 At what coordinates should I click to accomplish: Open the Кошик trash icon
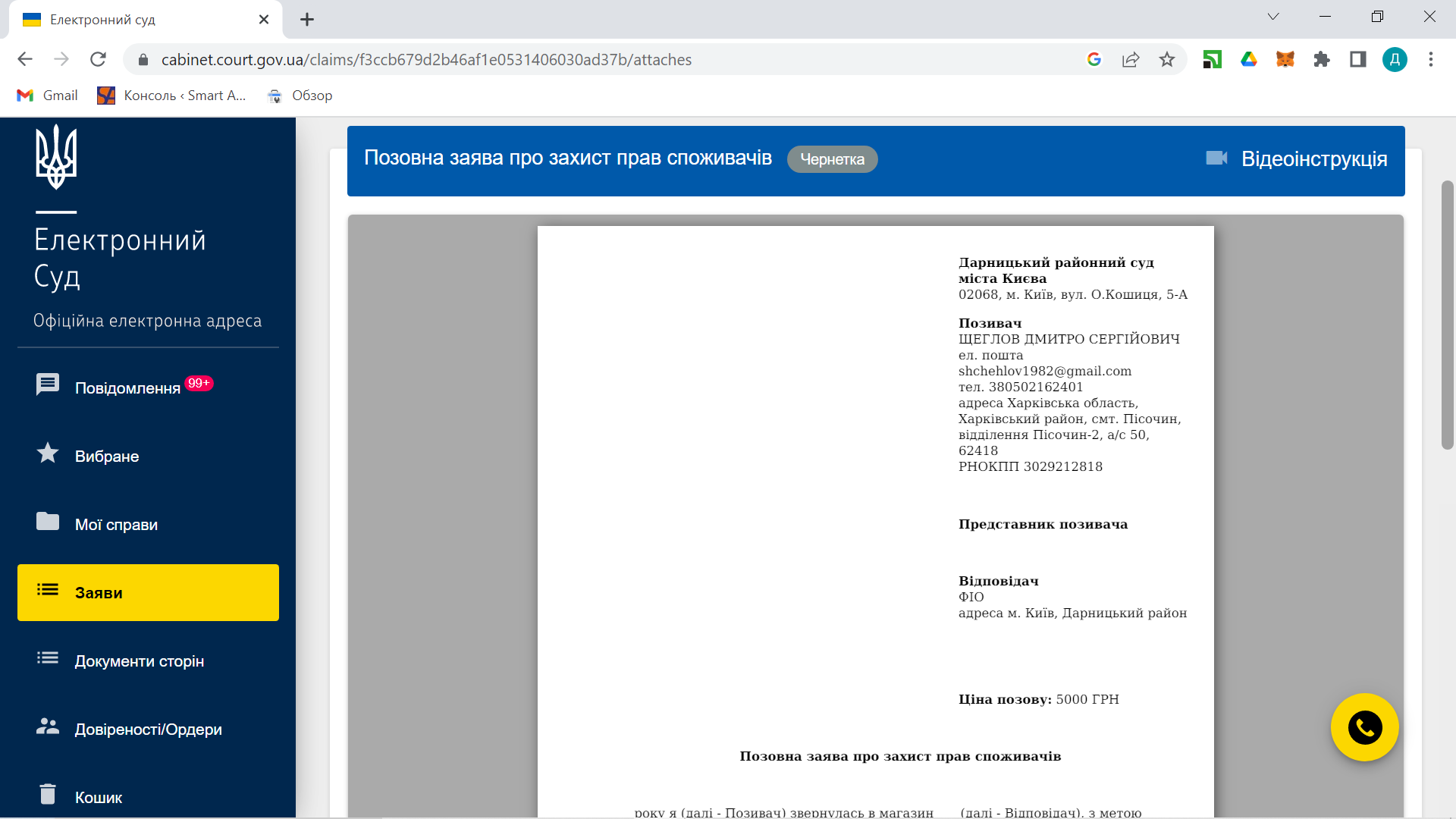[48, 794]
